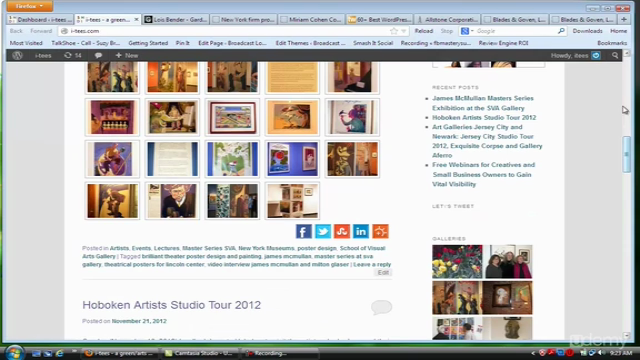The image size is (640, 360).
Task: Click November 21, 2012 date link
Action: [x=139, y=321]
